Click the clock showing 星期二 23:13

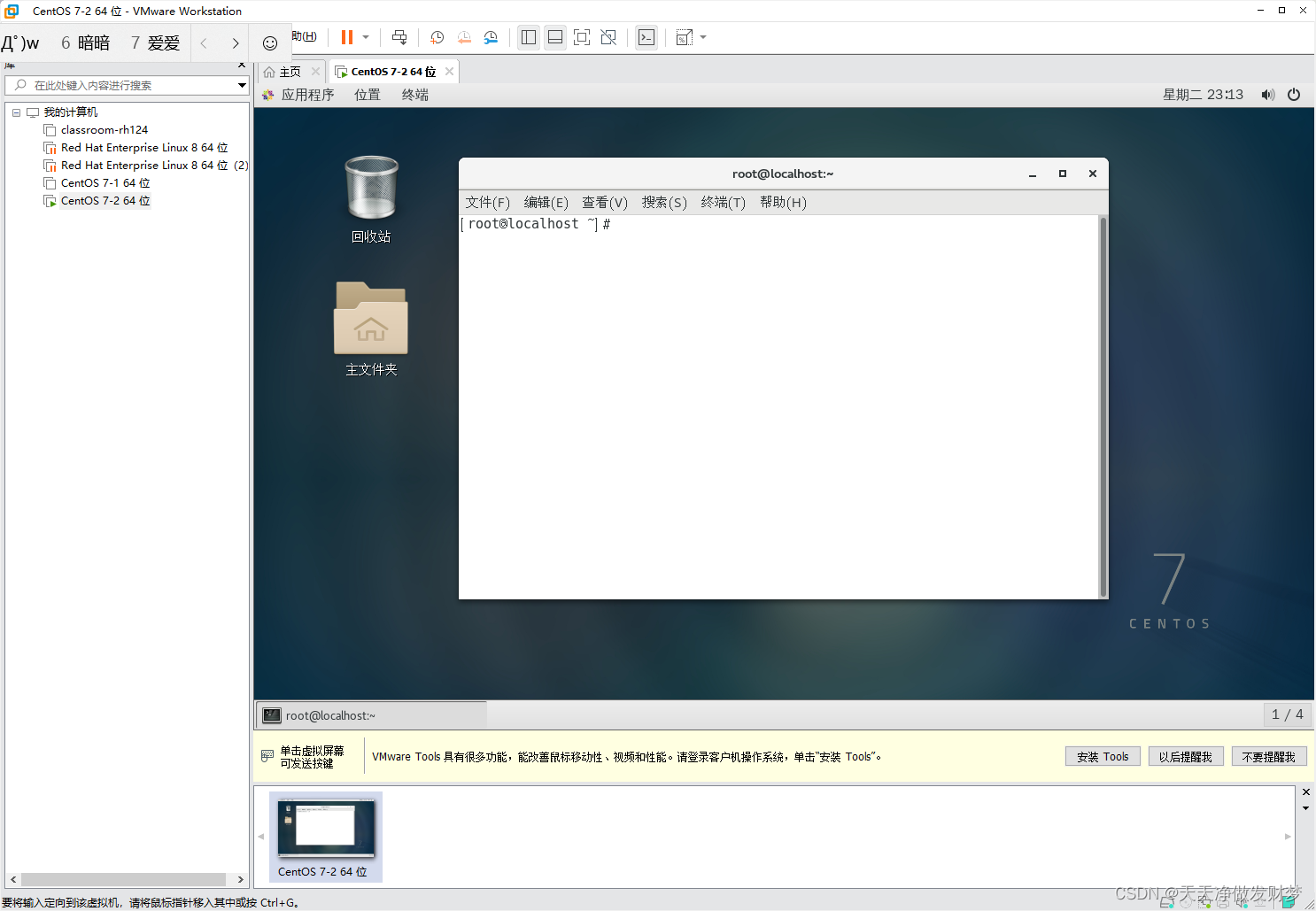(x=1203, y=95)
